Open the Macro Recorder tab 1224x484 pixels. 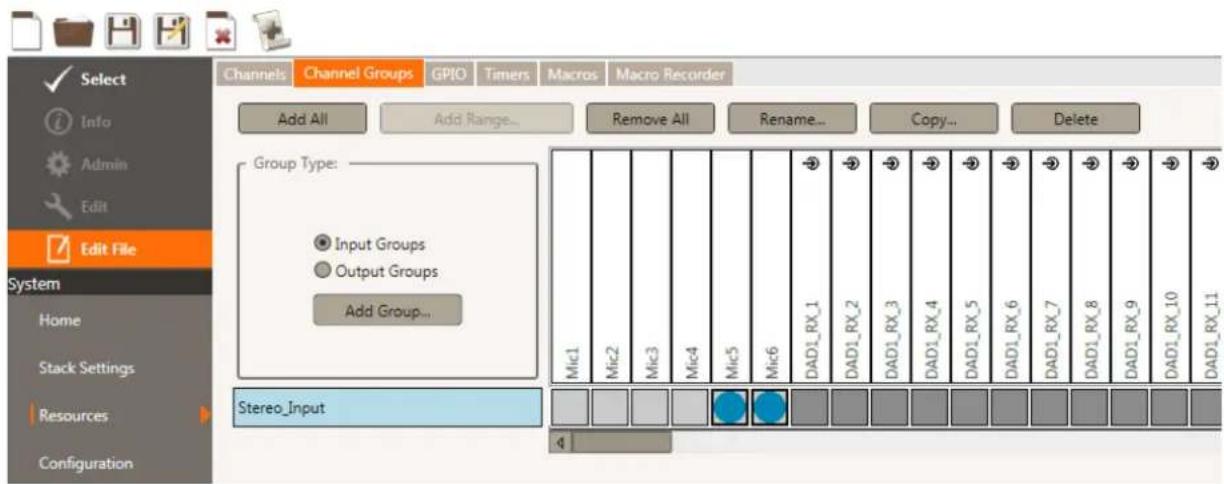670,73
